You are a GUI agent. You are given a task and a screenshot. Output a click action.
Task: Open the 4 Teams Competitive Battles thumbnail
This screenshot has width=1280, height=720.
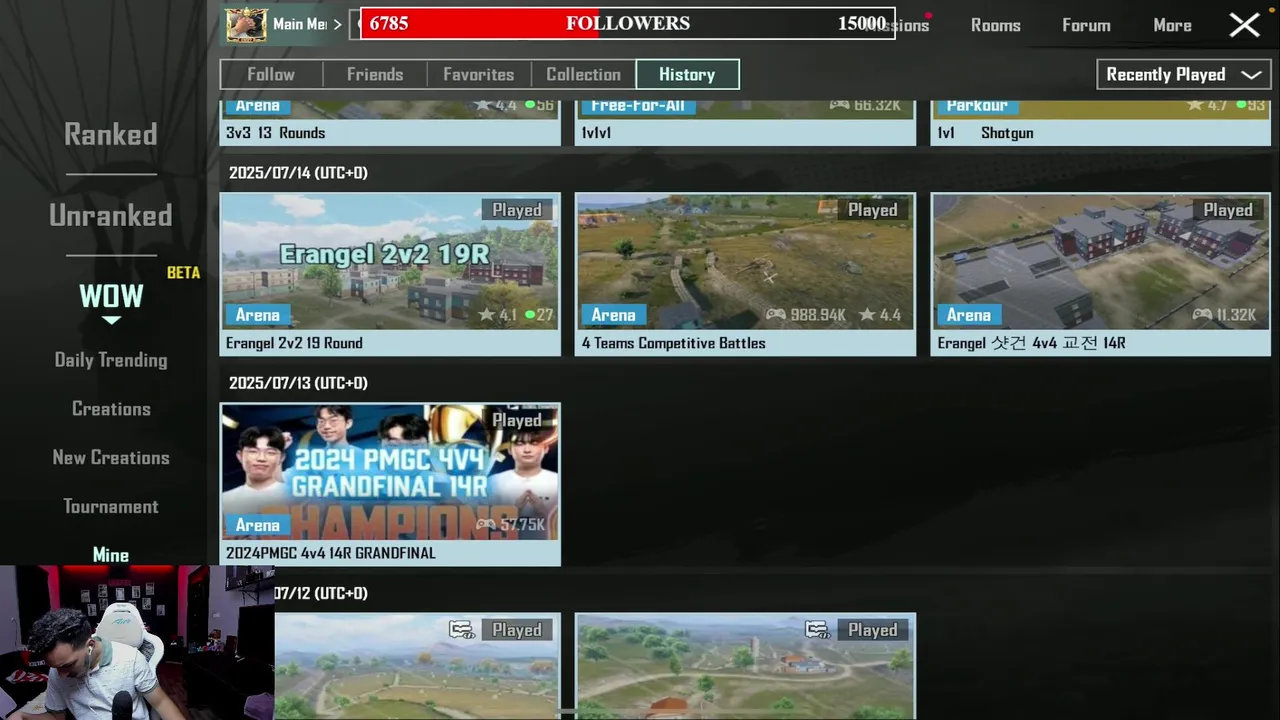click(745, 262)
